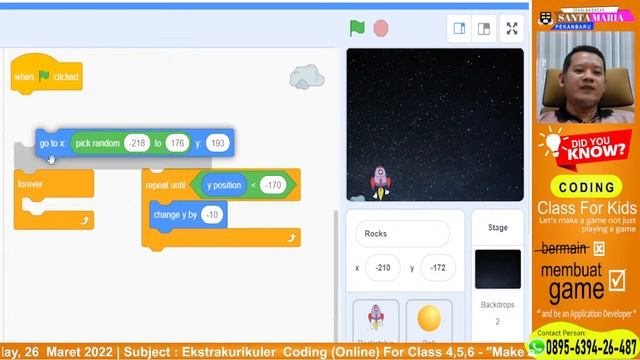This screenshot has height=360, width=640.
Task: Edit the y value 193 field
Action: click(218, 143)
